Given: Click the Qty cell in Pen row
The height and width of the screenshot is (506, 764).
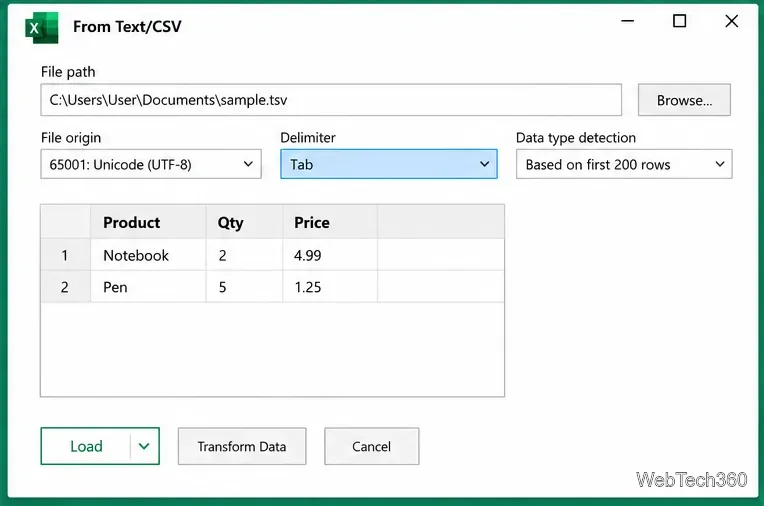Looking at the screenshot, I should coord(244,287).
